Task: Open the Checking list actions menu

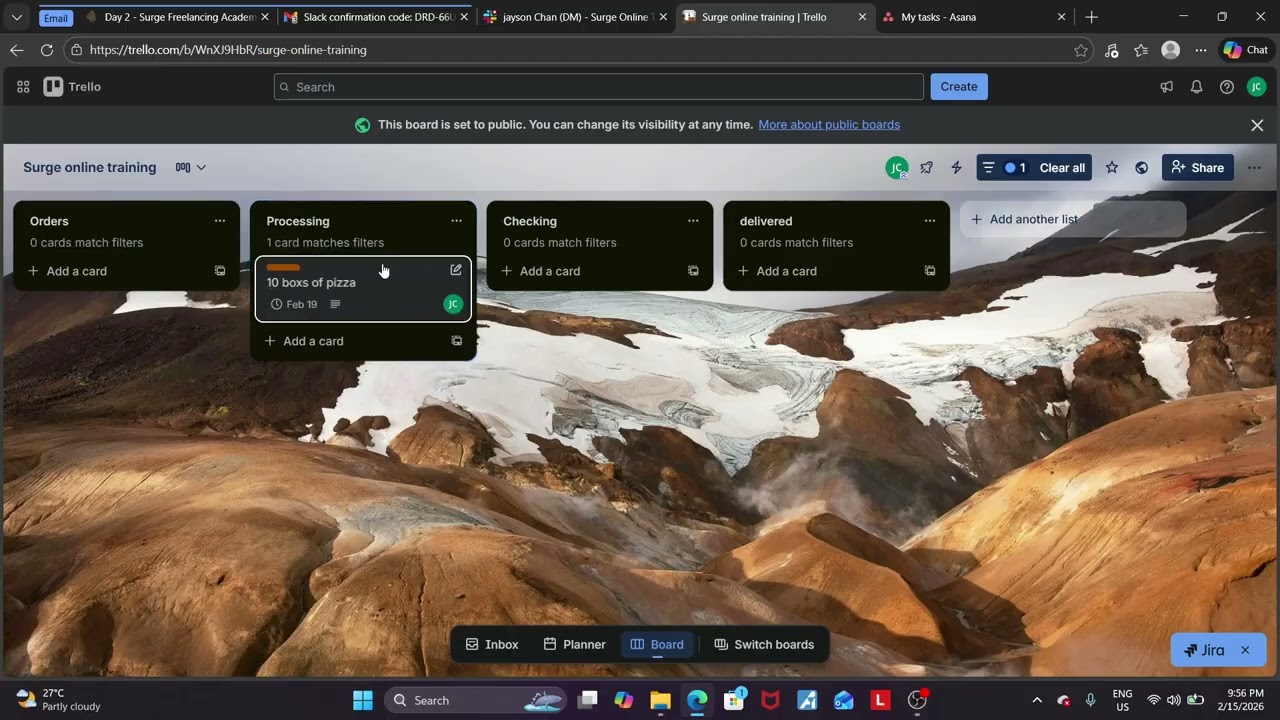Action: [x=693, y=221]
